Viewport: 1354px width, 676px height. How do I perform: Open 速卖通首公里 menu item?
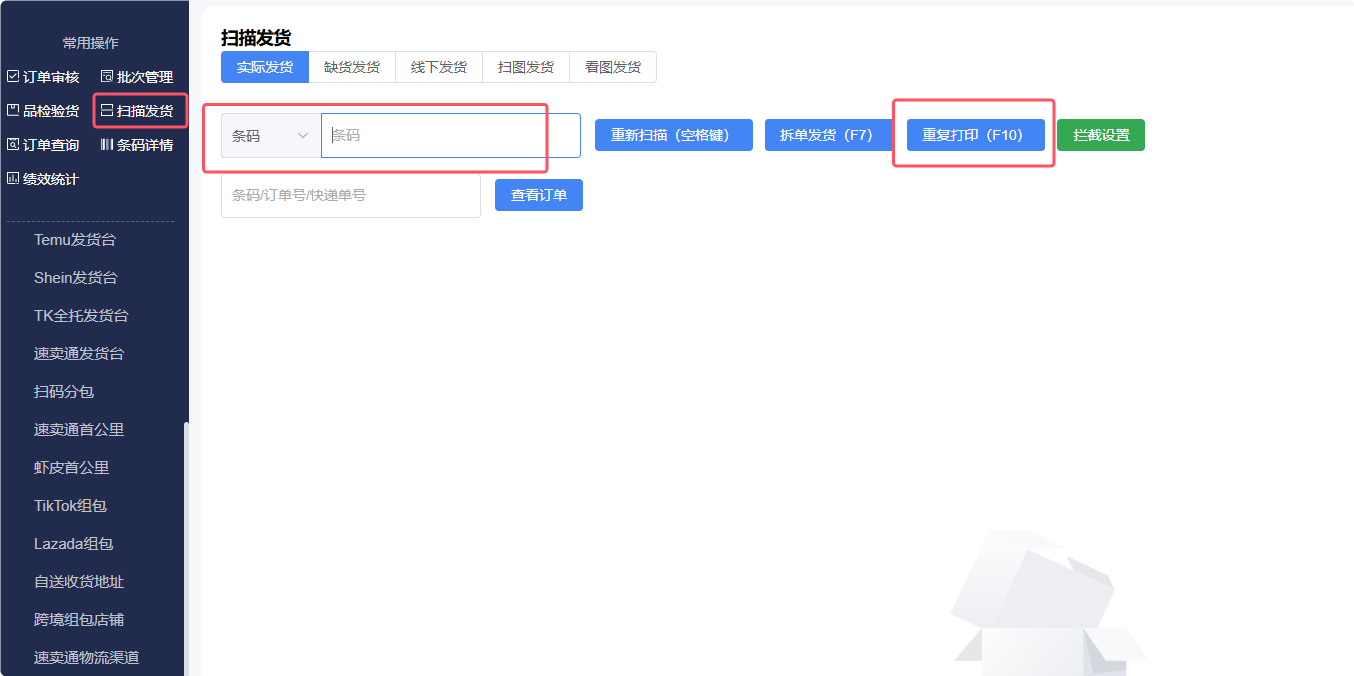79,429
